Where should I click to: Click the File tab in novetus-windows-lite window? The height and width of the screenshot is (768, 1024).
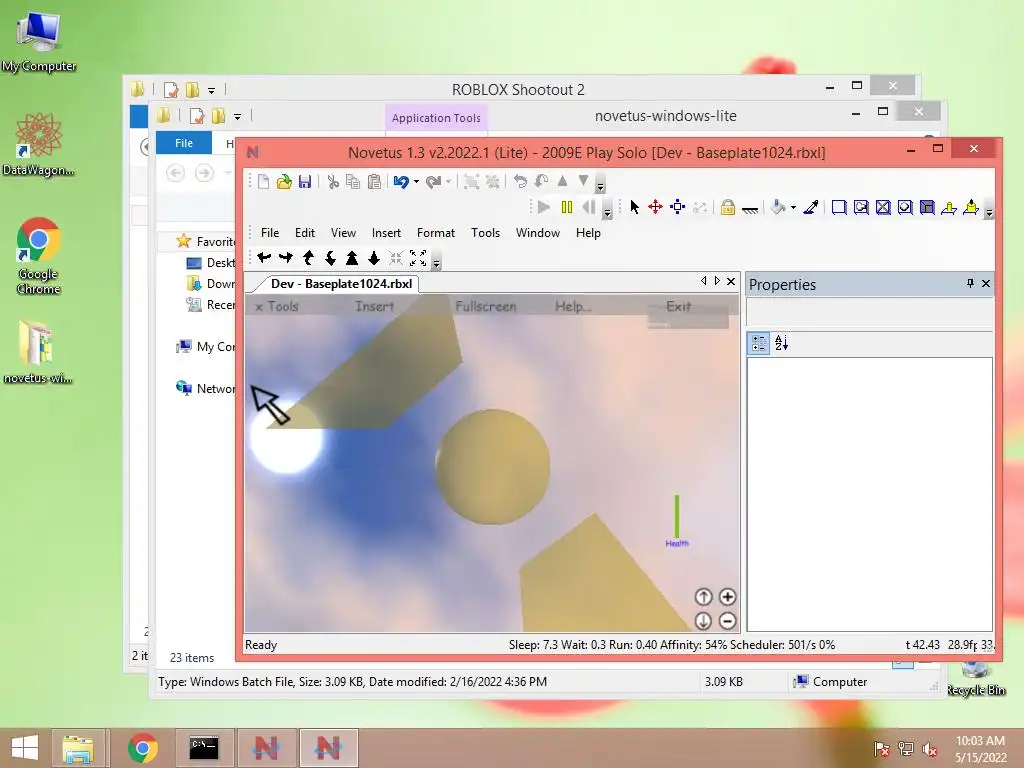184,143
